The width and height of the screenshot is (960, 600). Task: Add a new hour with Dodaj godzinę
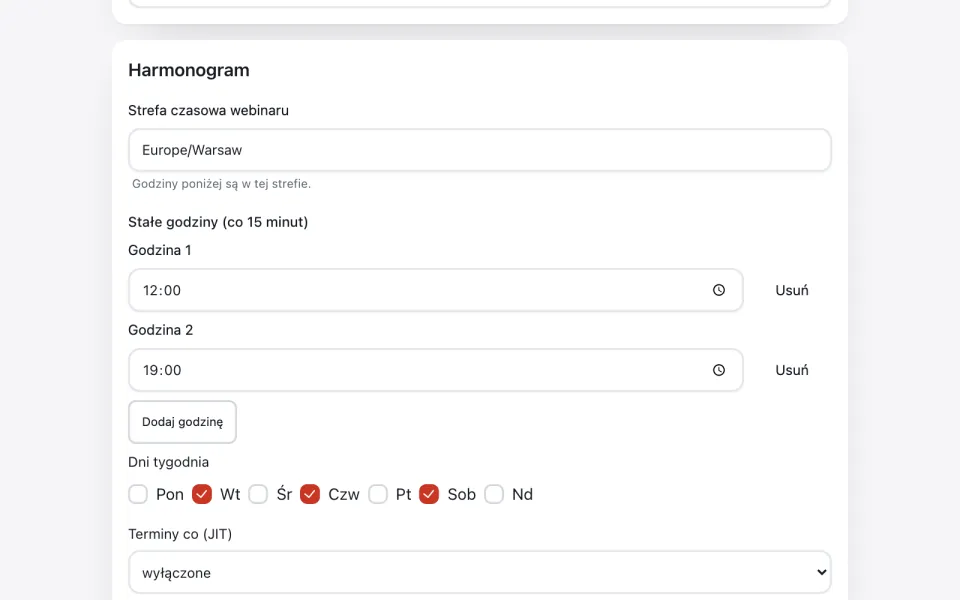(x=182, y=422)
